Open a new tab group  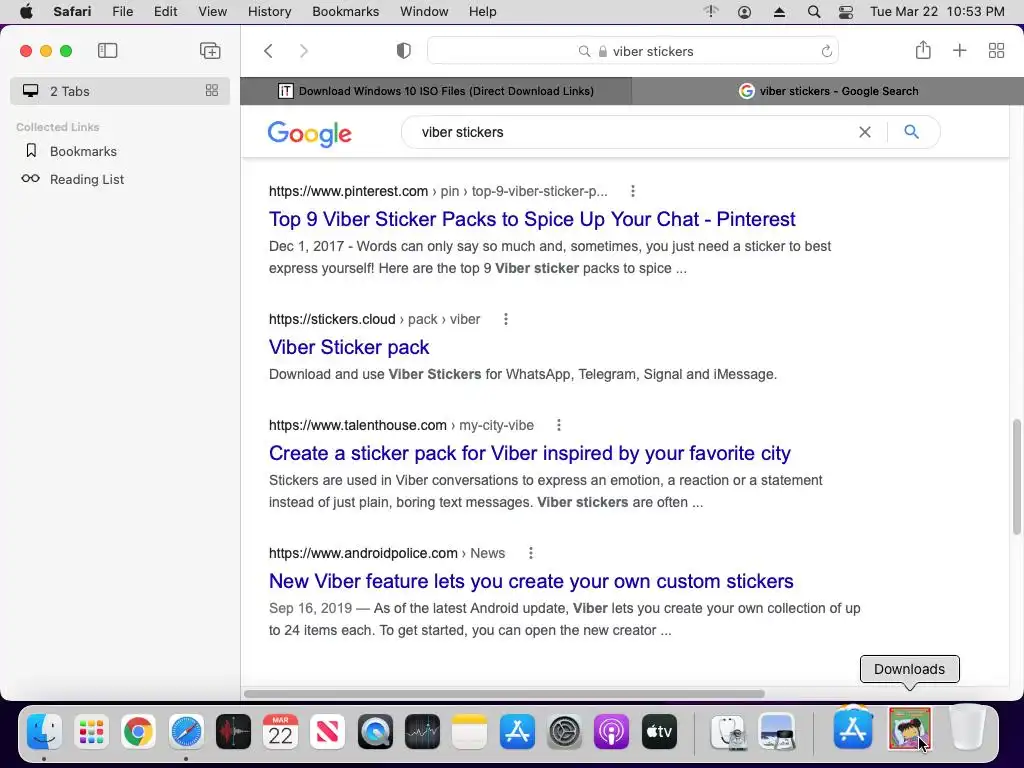(x=210, y=51)
